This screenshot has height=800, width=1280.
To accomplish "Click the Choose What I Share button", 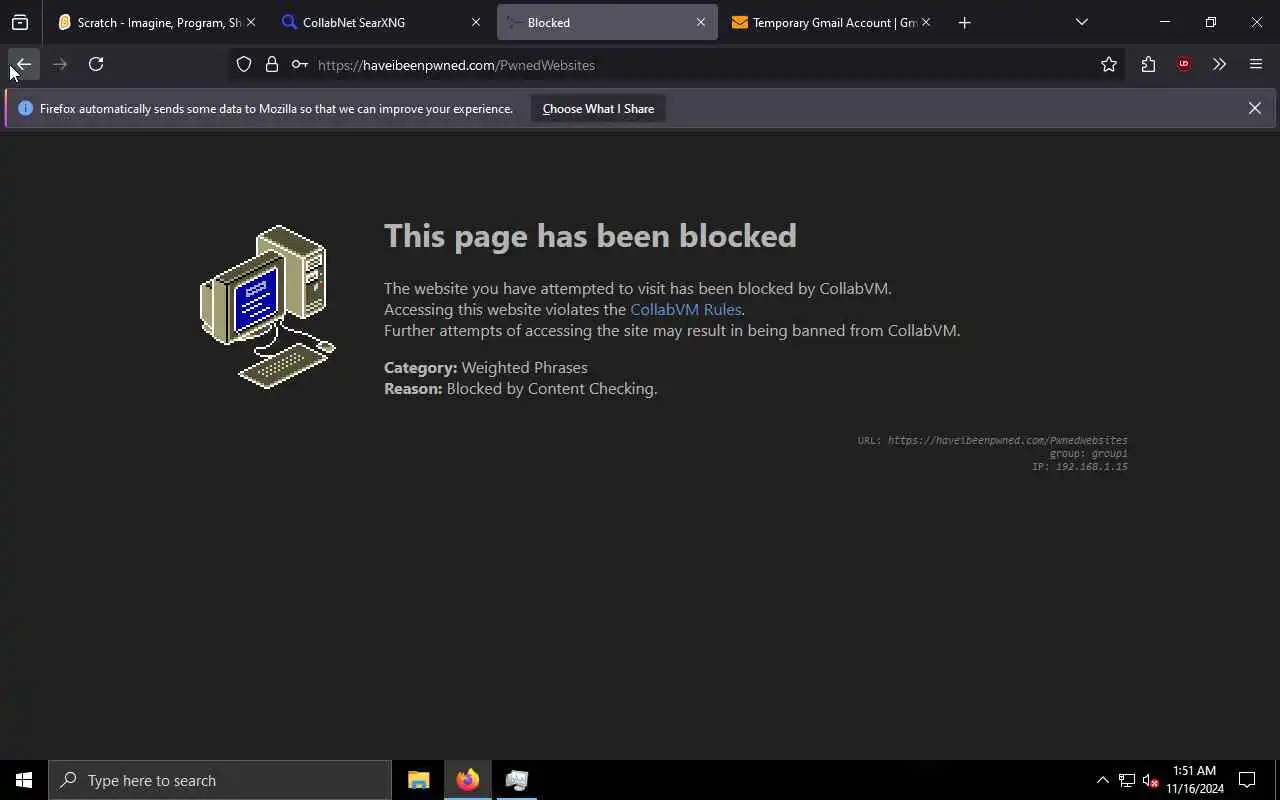I will (598, 109).
